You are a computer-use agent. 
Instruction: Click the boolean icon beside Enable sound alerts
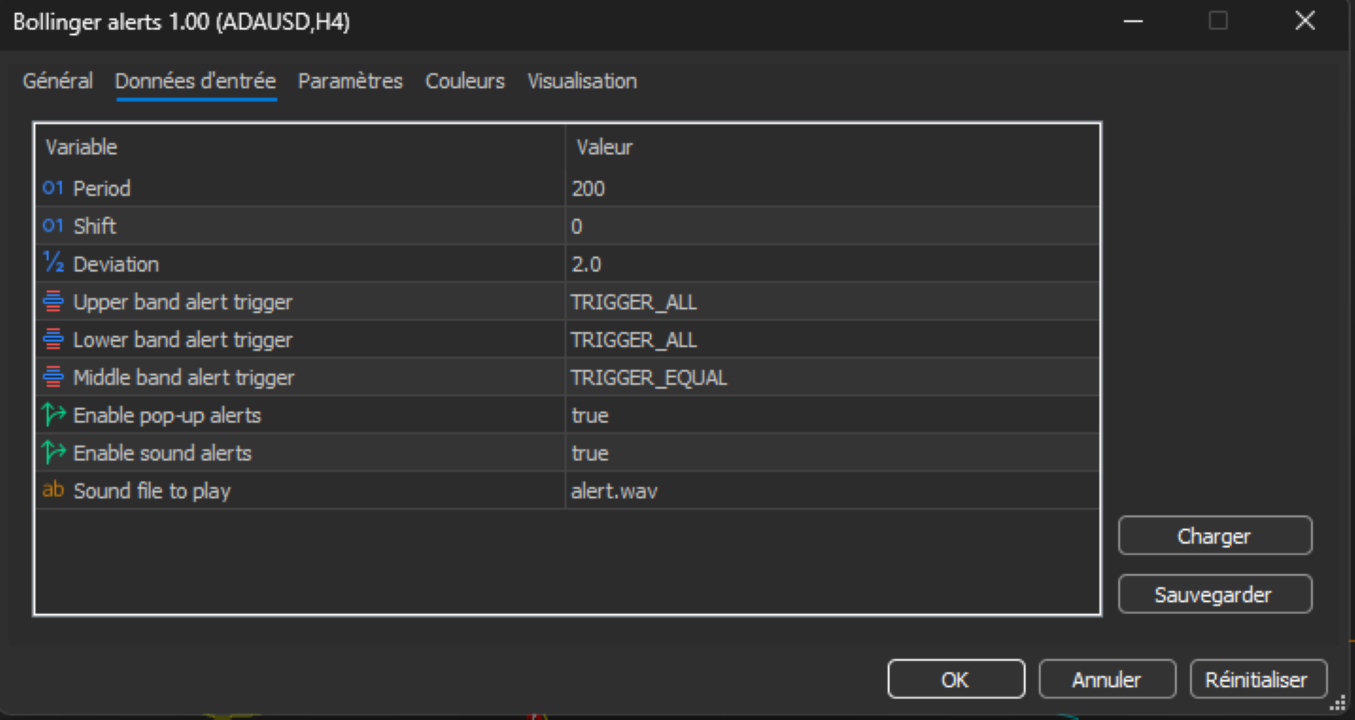(x=53, y=453)
